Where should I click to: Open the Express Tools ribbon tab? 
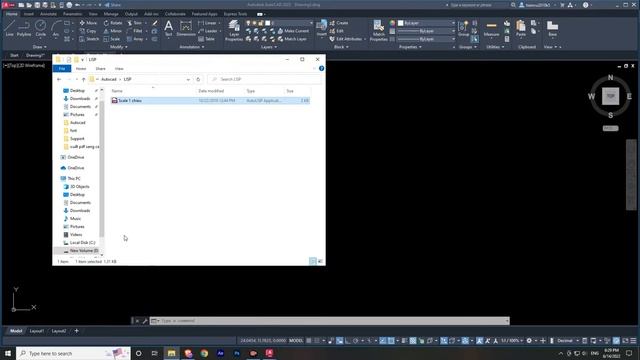(235, 14)
